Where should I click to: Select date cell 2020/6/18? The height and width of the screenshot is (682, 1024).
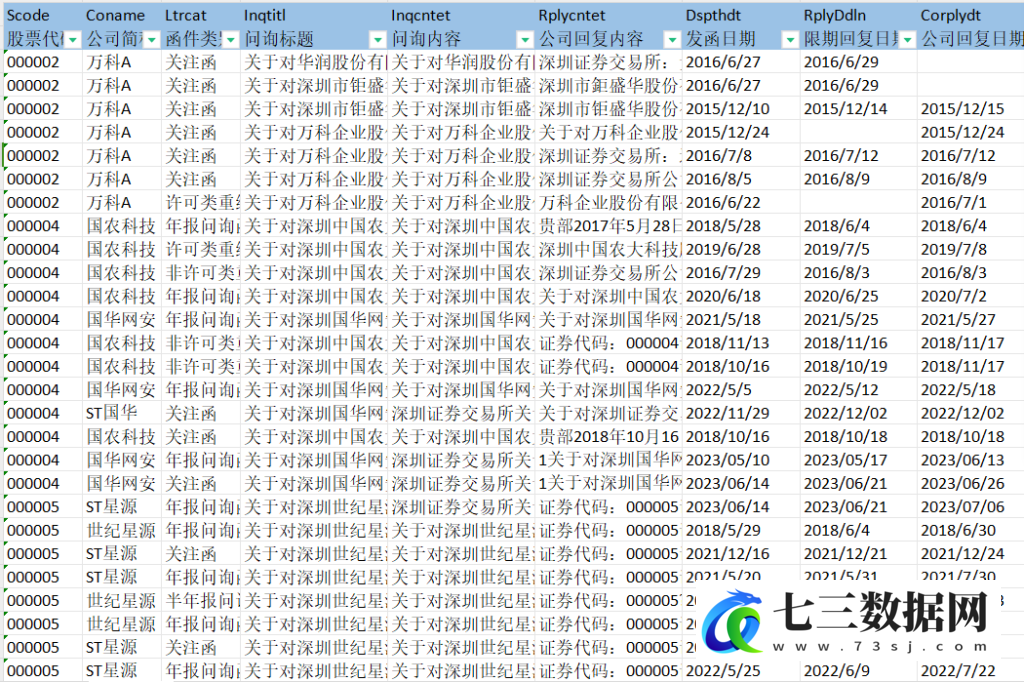pos(741,297)
